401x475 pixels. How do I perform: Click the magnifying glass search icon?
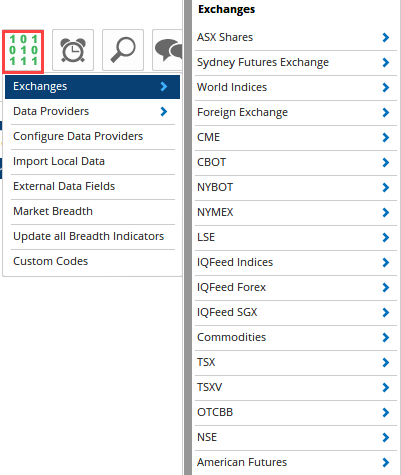click(123, 50)
